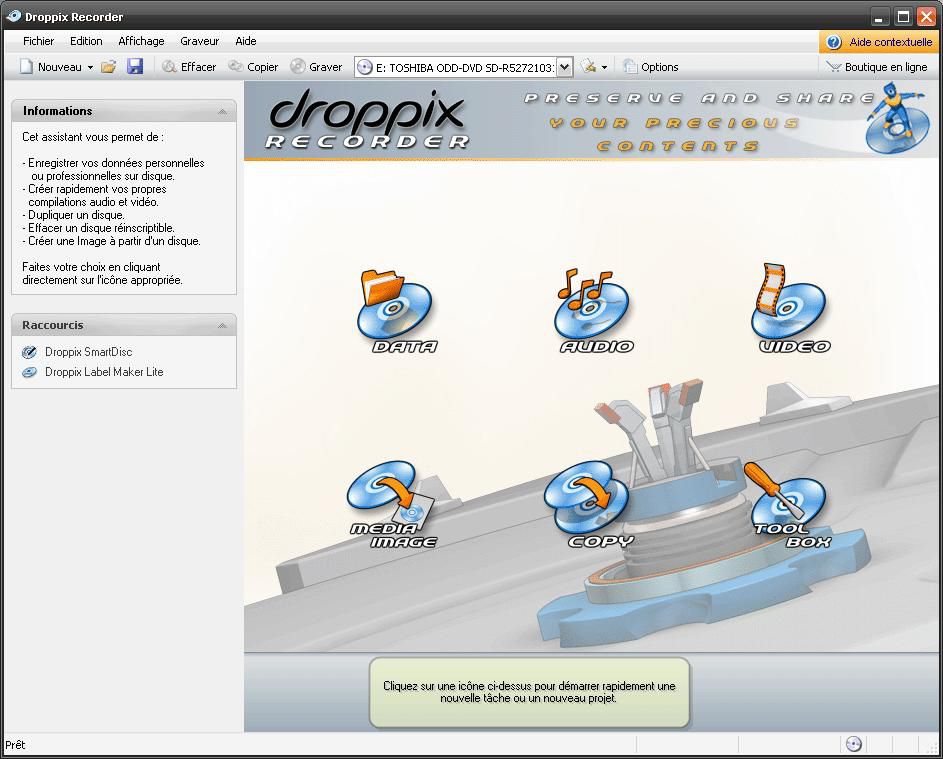Click the drive tools icon next to drive selector
The image size is (943, 759).
(588, 67)
